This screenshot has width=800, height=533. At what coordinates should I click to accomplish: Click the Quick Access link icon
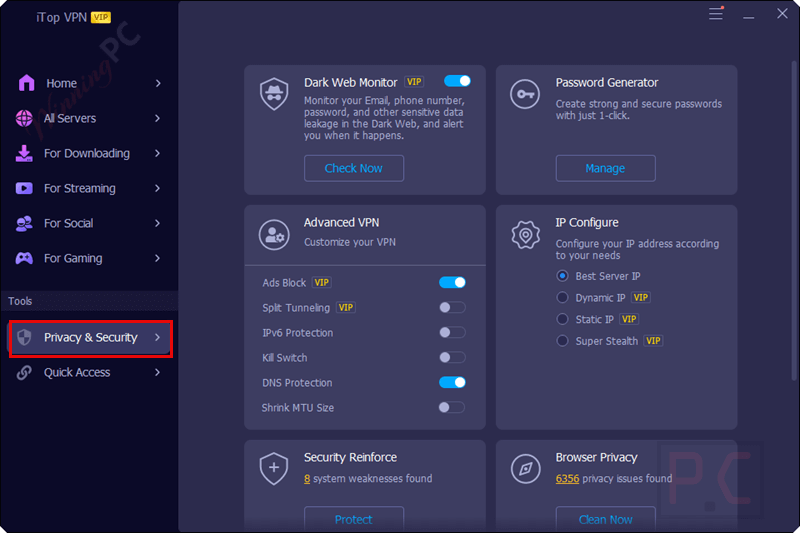pyautogui.click(x=24, y=372)
